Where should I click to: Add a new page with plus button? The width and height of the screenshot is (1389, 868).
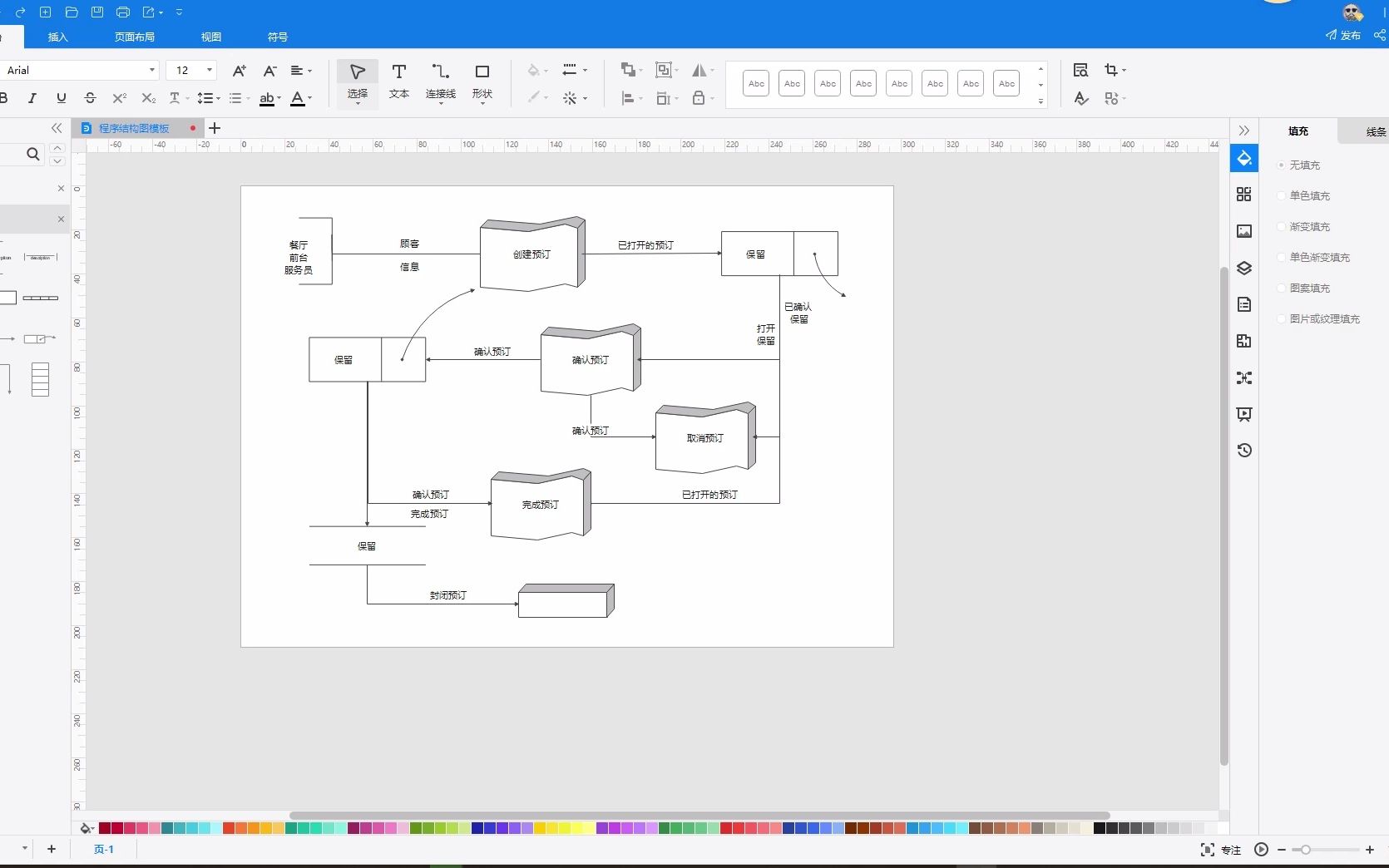point(52,849)
